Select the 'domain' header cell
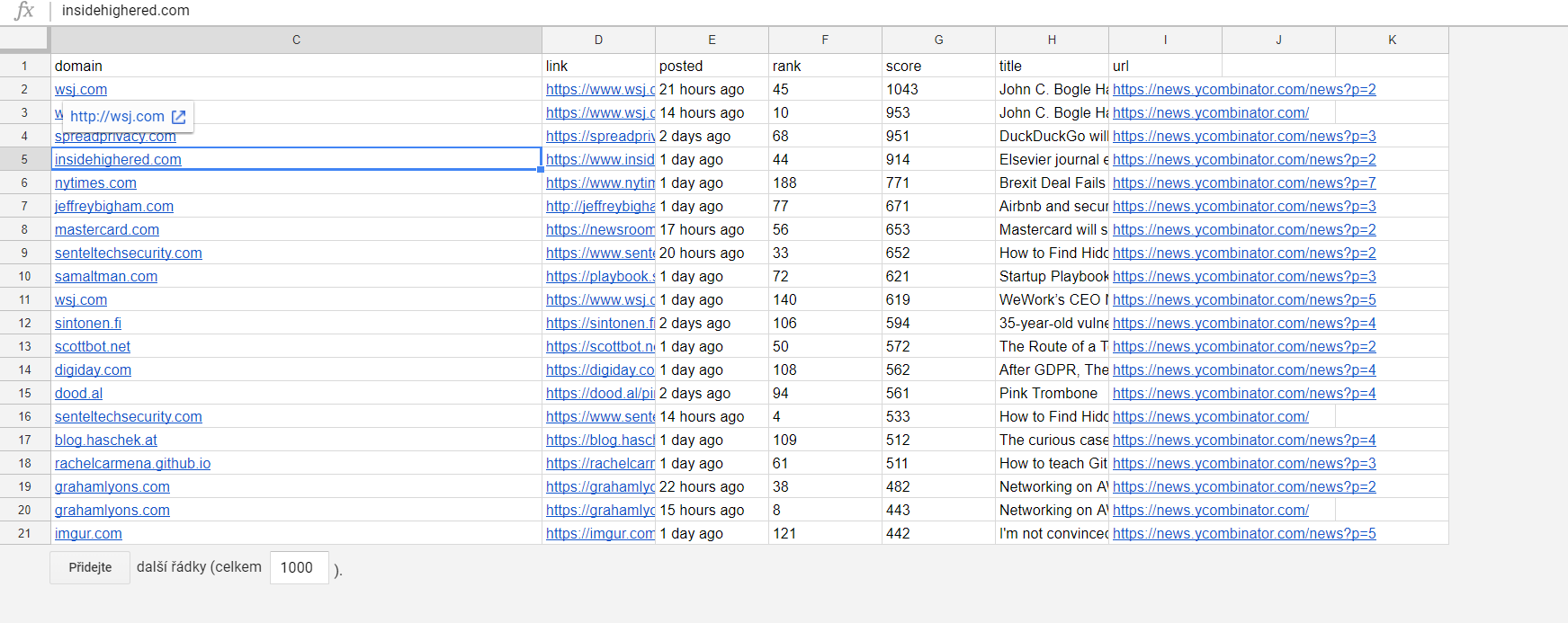Screen dimensions: 1568x623 tap(296, 66)
